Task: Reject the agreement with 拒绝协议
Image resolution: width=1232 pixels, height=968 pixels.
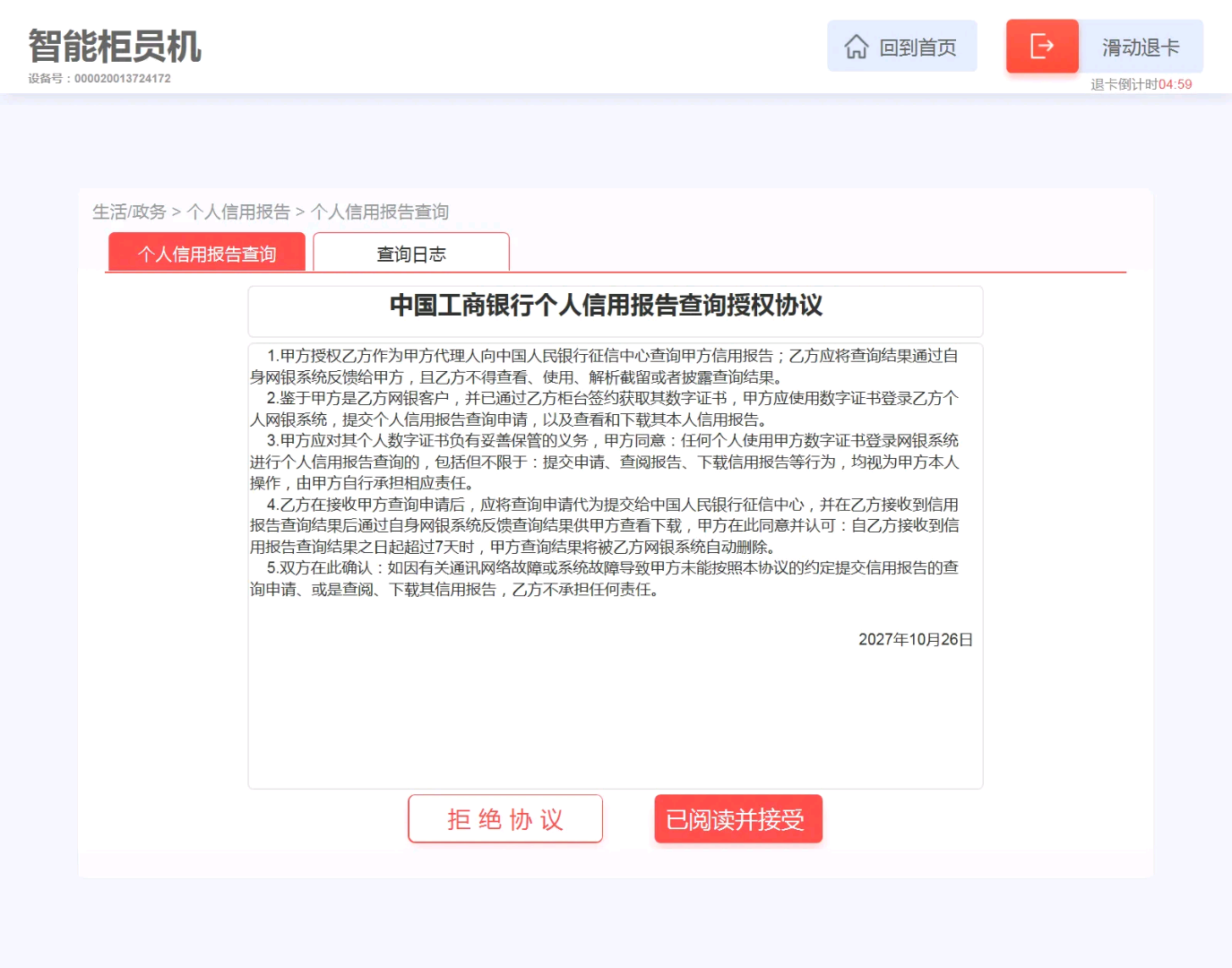Action: [x=505, y=818]
